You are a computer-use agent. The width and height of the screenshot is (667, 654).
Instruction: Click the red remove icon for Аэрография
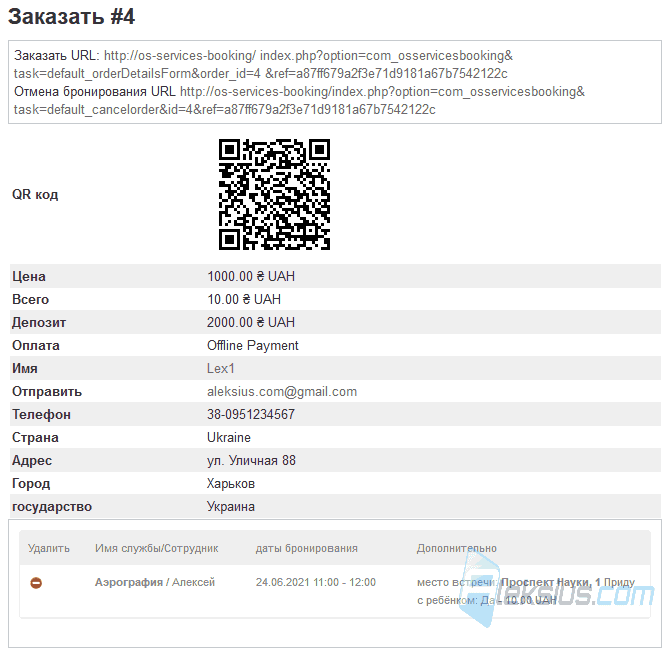point(36,583)
